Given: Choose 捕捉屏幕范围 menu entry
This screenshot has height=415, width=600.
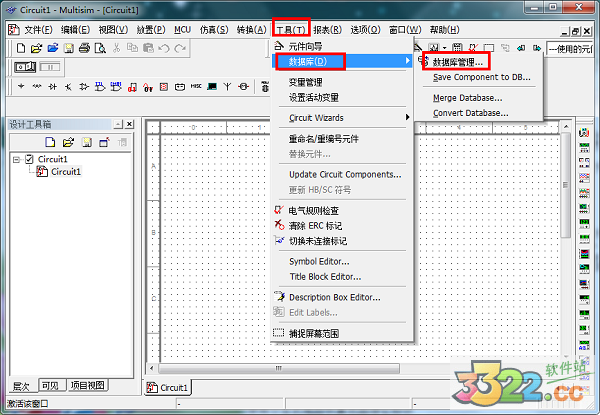Looking at the screenshot, I should pos(343,334).
